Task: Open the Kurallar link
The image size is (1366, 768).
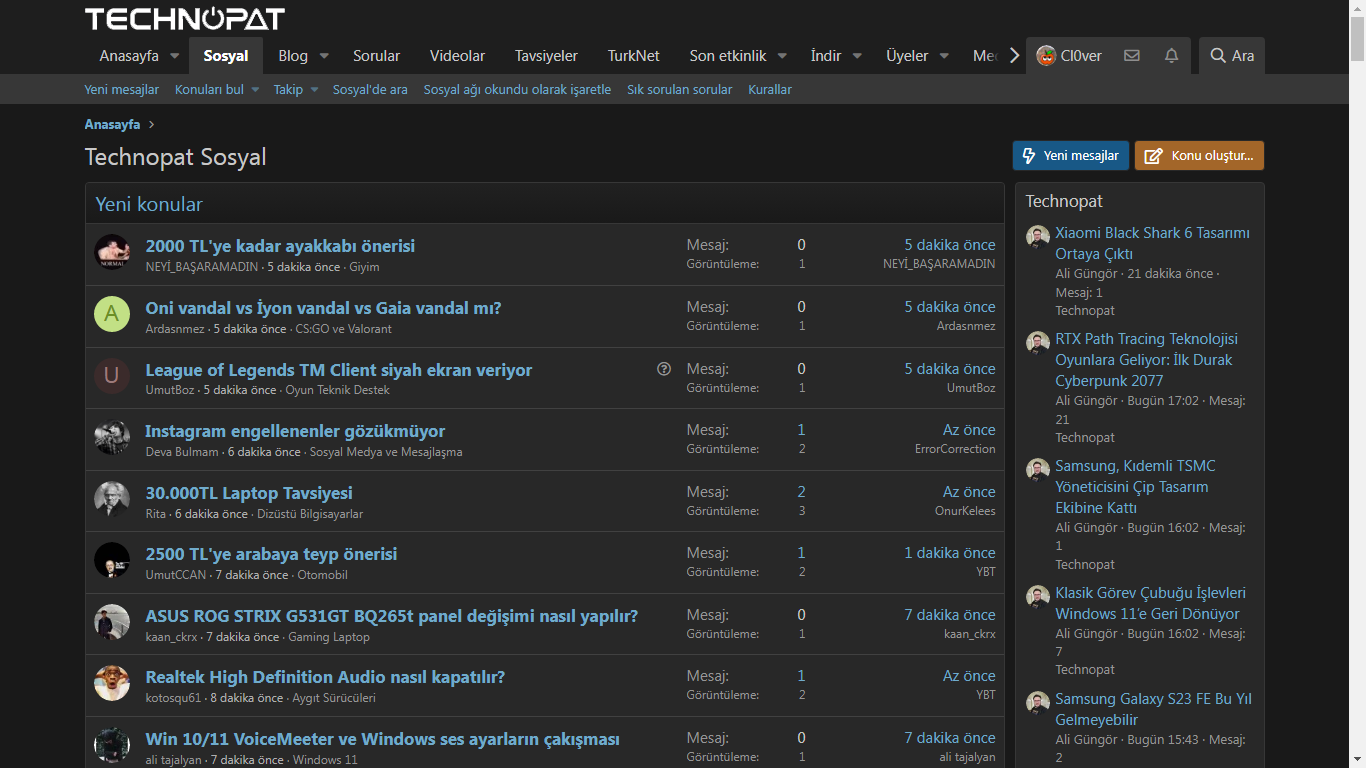Action: (x=770, y=89)
